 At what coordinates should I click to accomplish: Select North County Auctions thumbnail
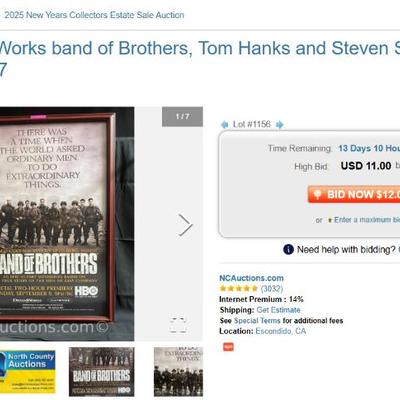28,372
